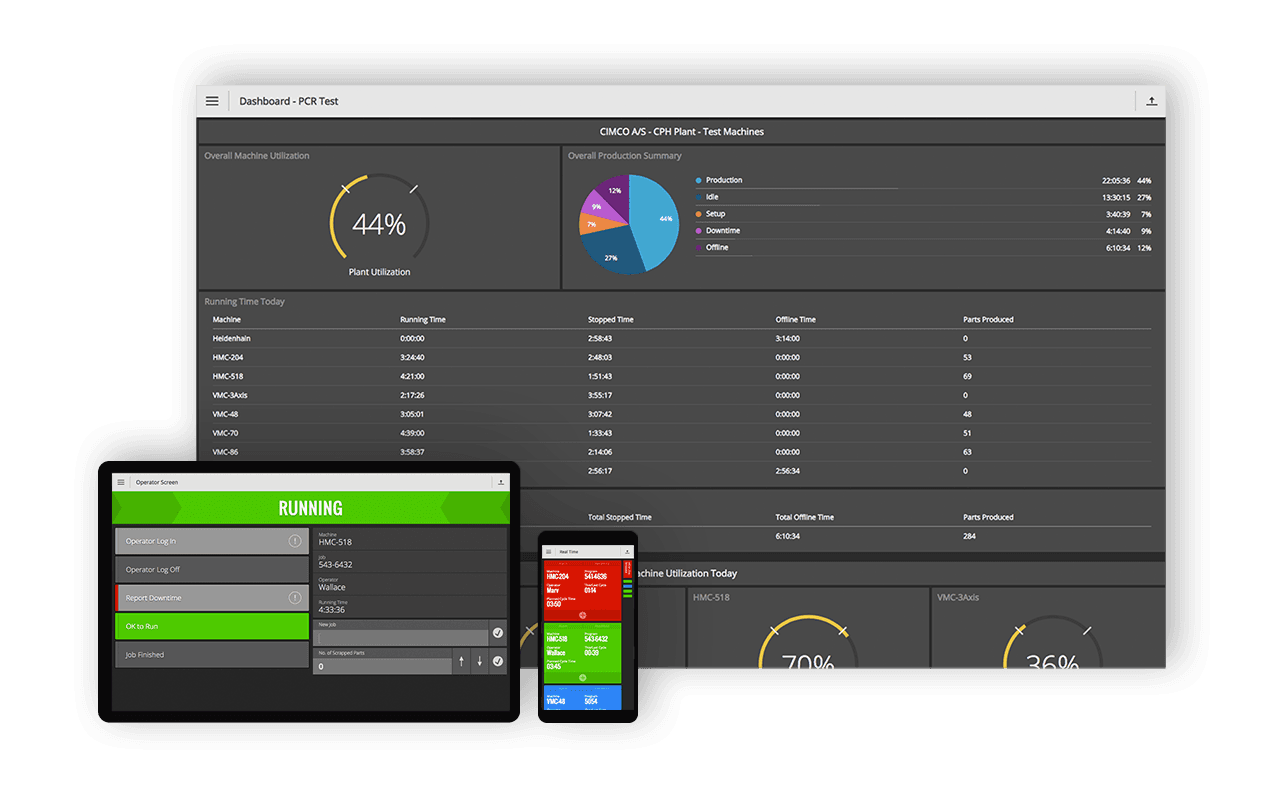Click the 22:05:36 Production time value
This screenshot has width=1272, height=798.
[1116, 181]
